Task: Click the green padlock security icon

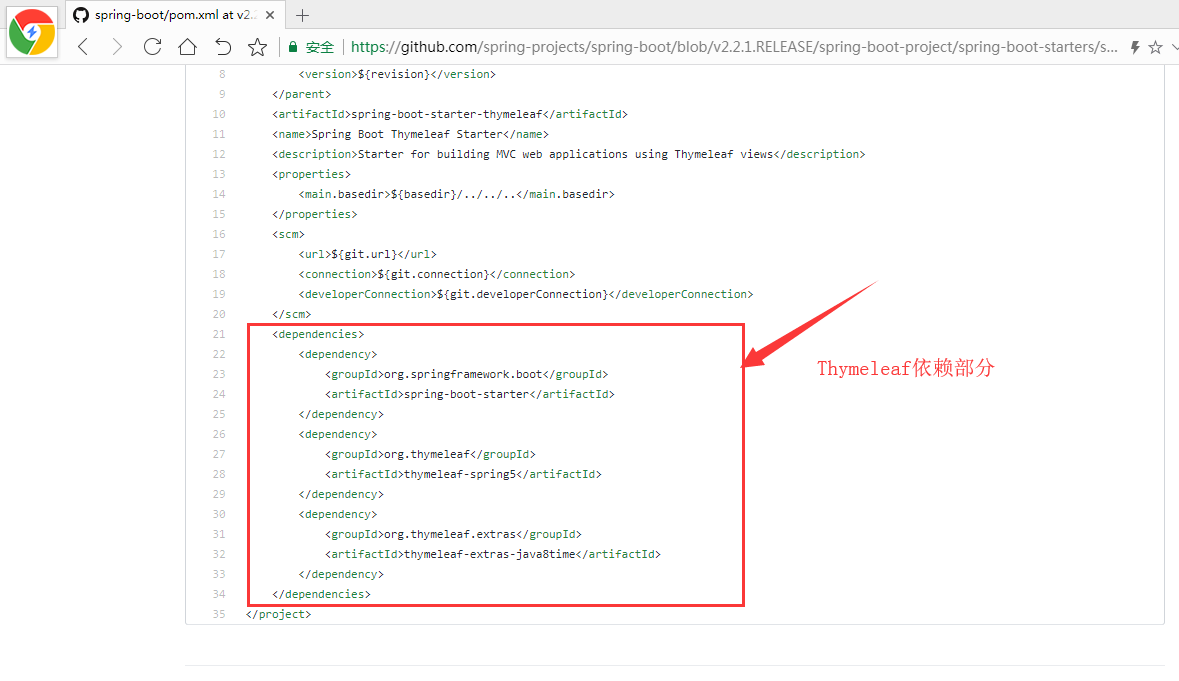Action: [293, 47]
